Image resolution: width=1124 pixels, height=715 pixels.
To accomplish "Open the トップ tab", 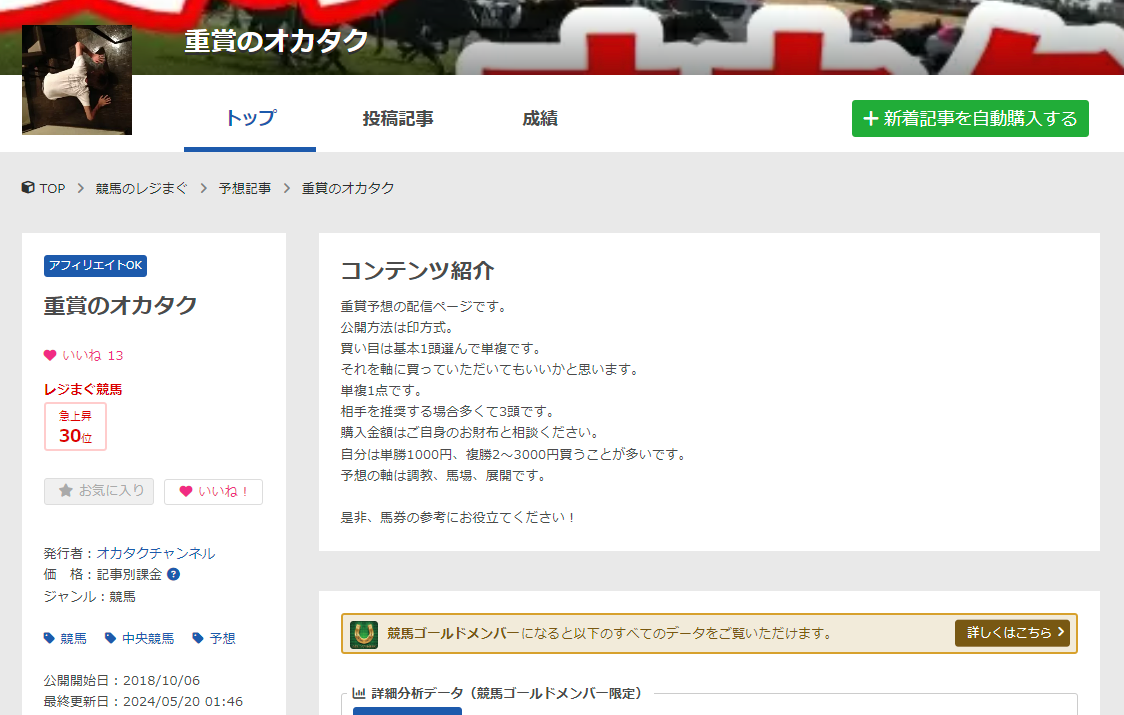I will click(x=249, y=118).
